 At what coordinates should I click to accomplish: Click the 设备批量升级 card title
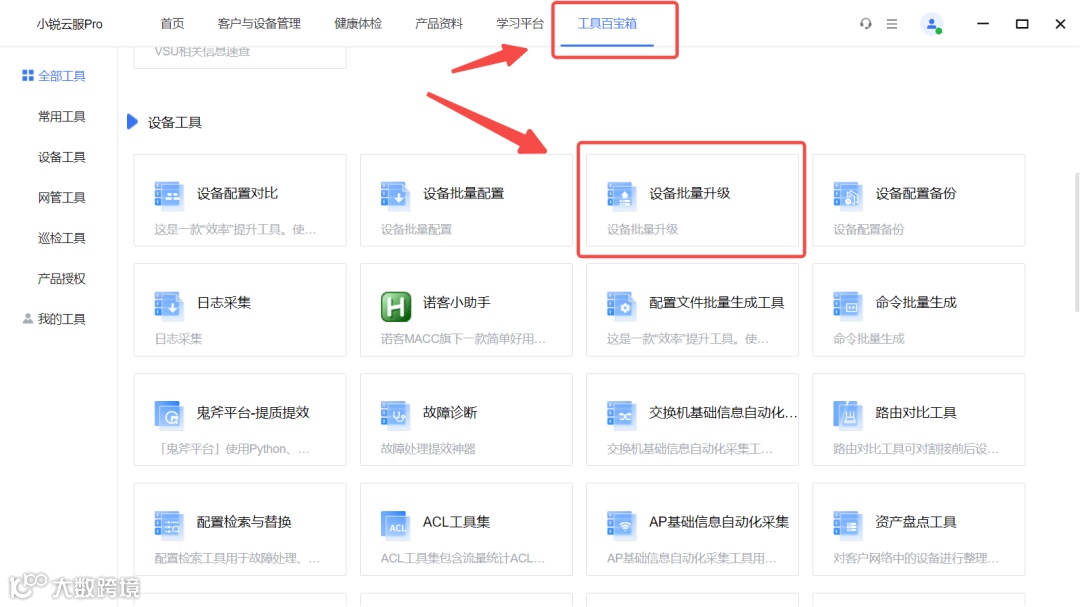(x=689, y=194)
